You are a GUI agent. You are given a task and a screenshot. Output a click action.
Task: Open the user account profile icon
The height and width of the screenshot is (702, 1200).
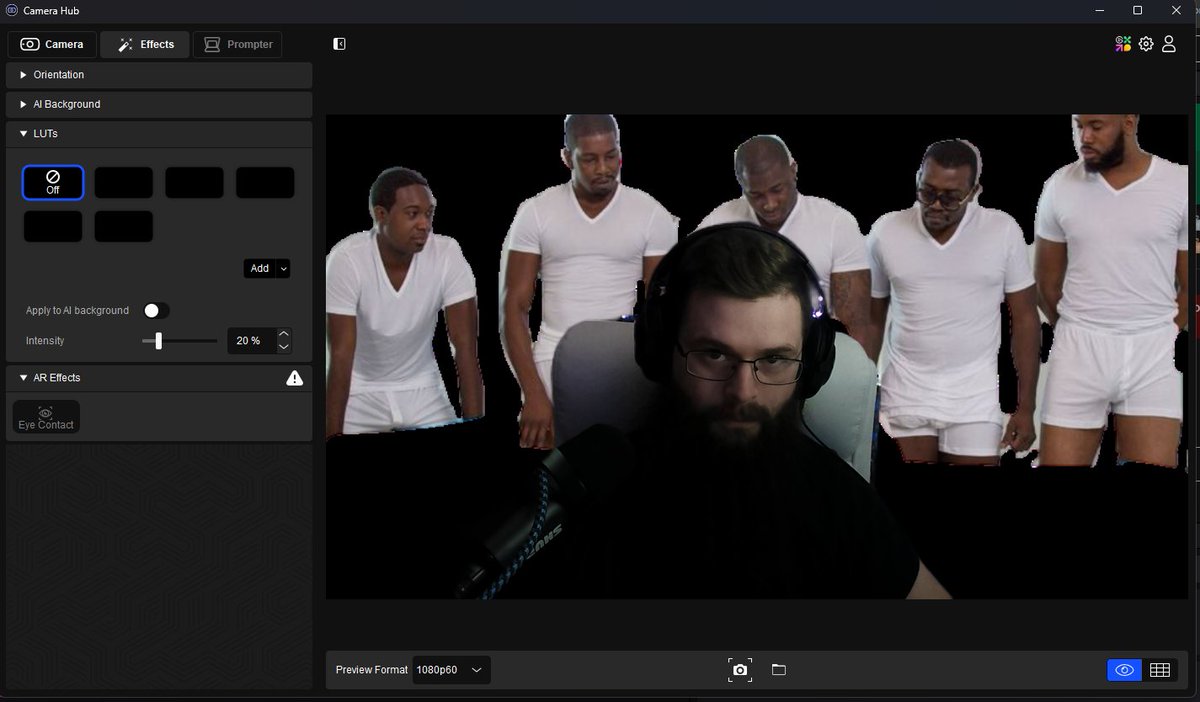click(x=1168, y=44)
